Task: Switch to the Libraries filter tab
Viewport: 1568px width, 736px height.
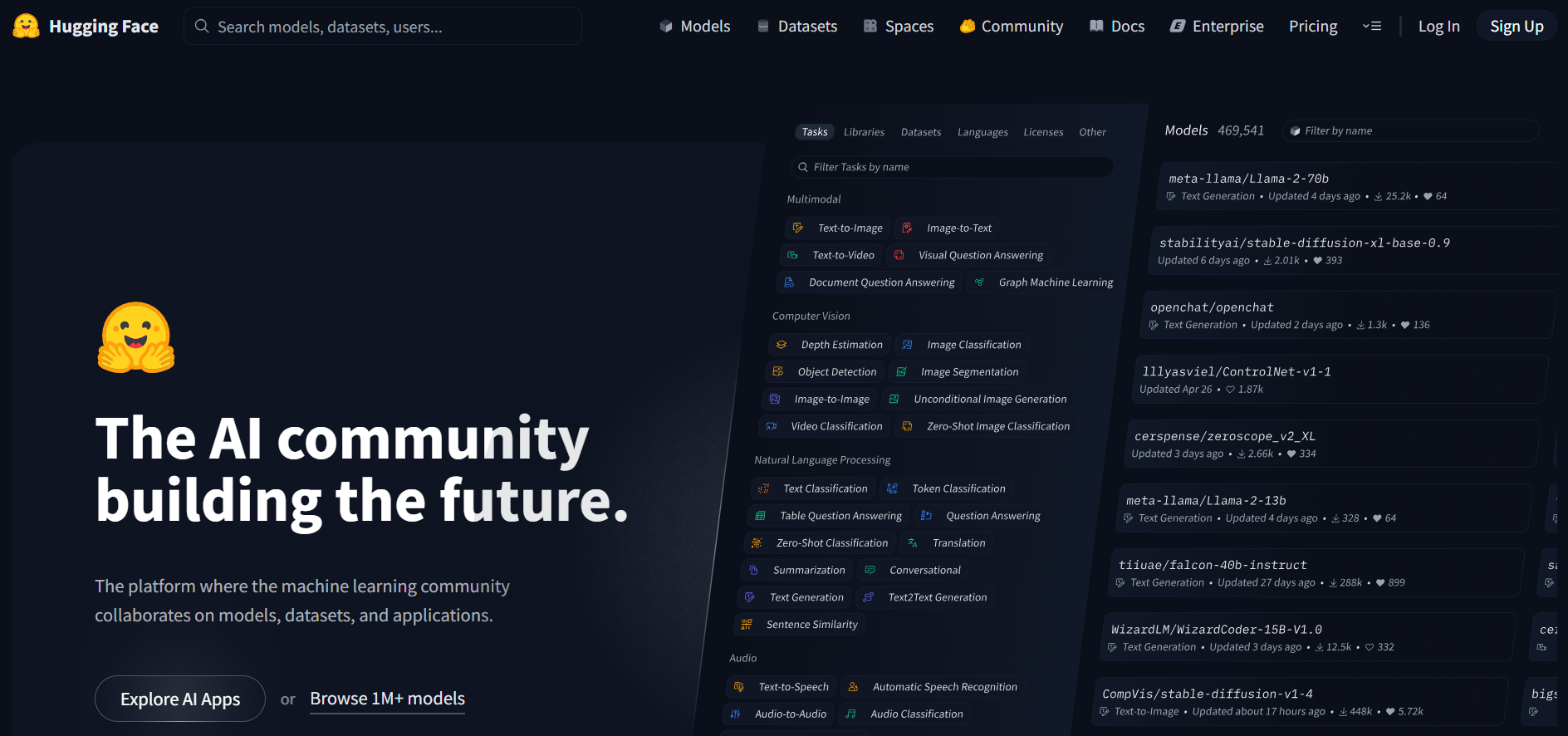Action: coord(864,132)
